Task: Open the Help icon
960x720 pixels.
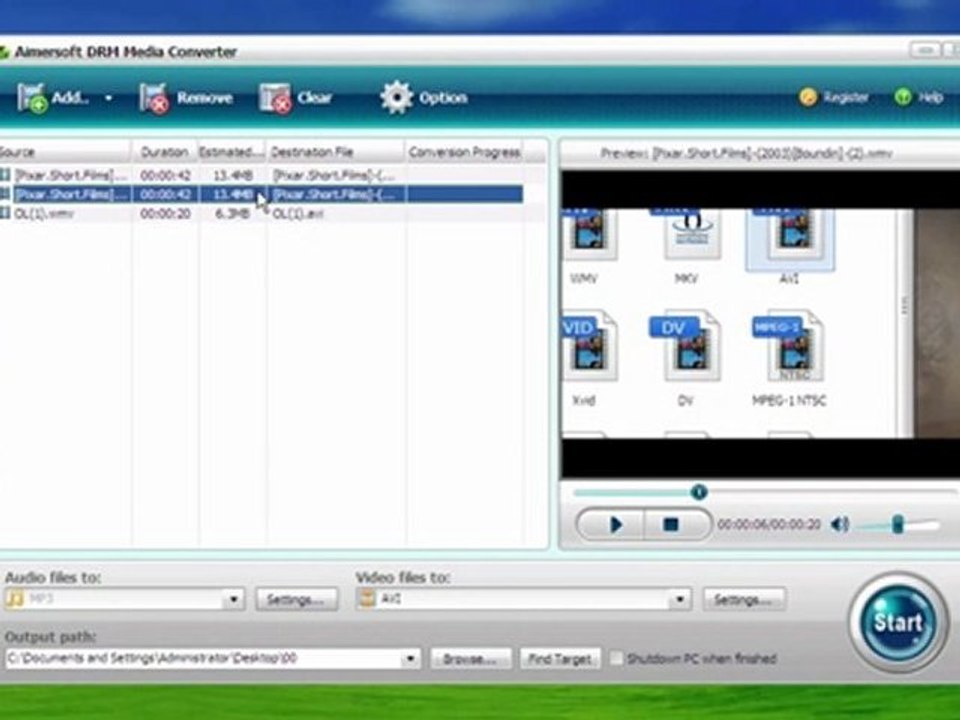Action: 903,97
